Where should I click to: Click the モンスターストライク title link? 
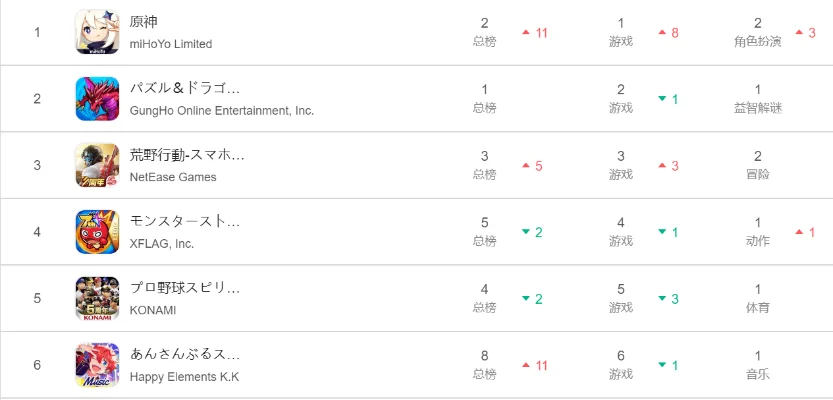185,221
